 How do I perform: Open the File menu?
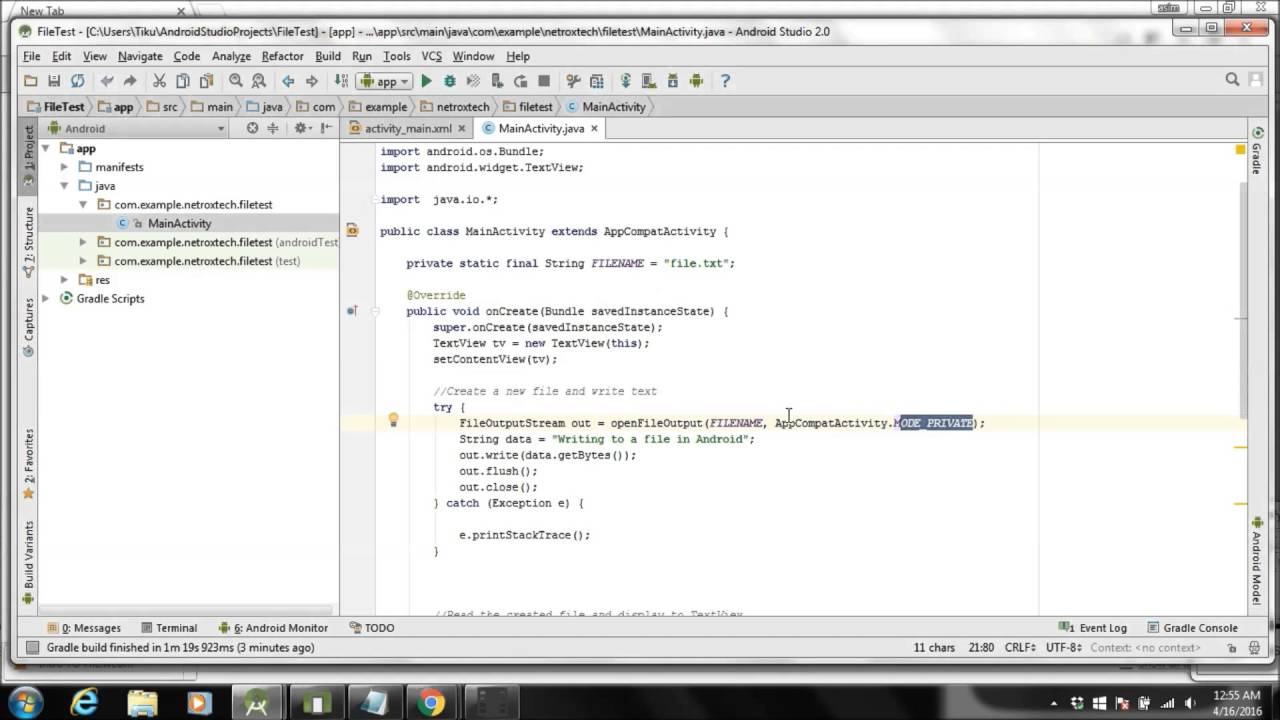tap(32, 56)
